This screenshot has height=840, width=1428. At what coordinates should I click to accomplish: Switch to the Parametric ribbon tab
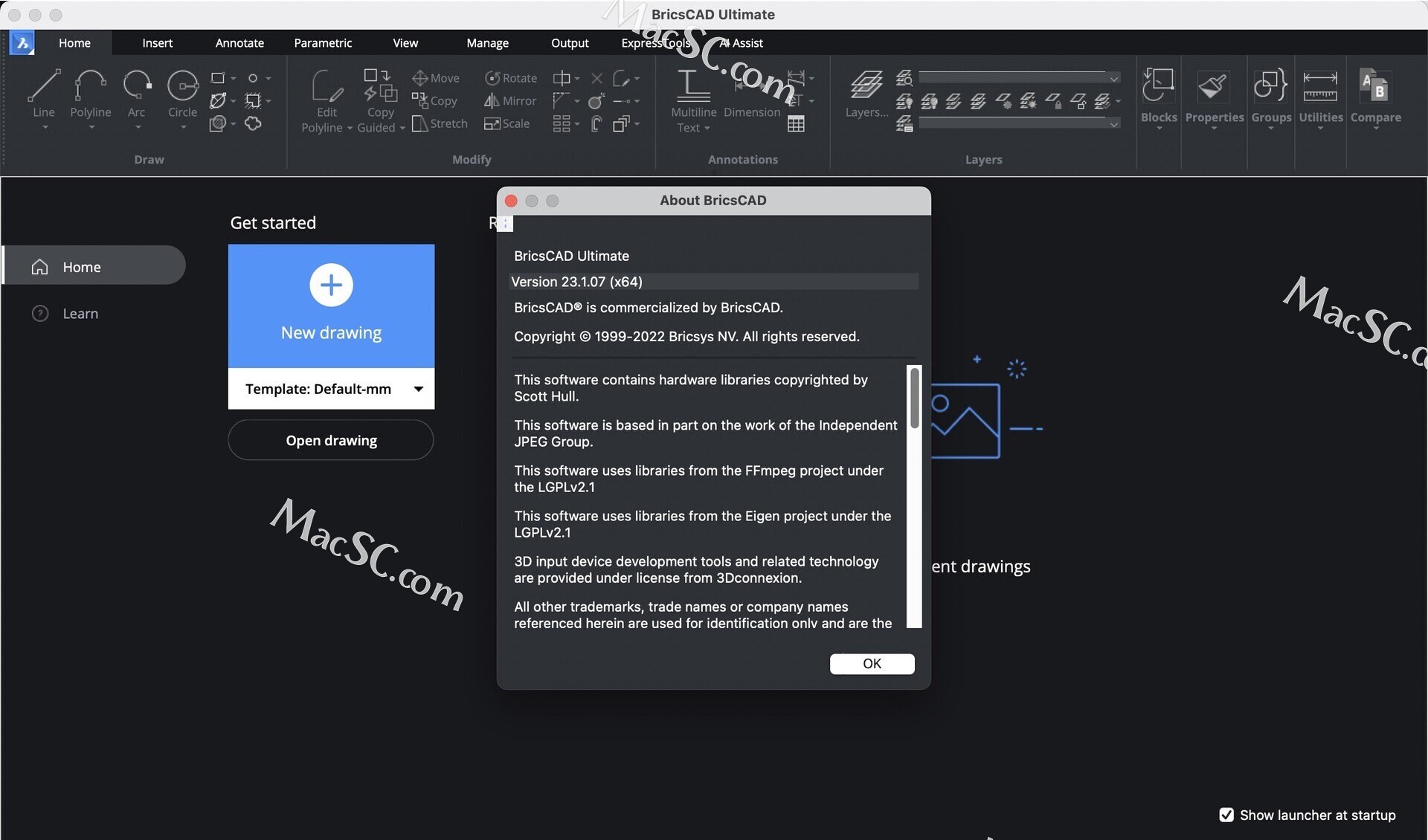click(323, 42)
